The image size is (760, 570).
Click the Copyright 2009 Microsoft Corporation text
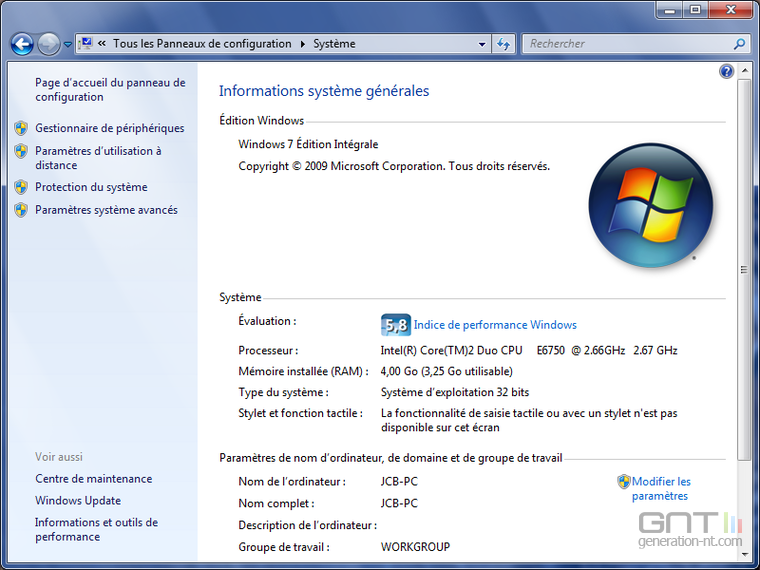coord(394,166)
